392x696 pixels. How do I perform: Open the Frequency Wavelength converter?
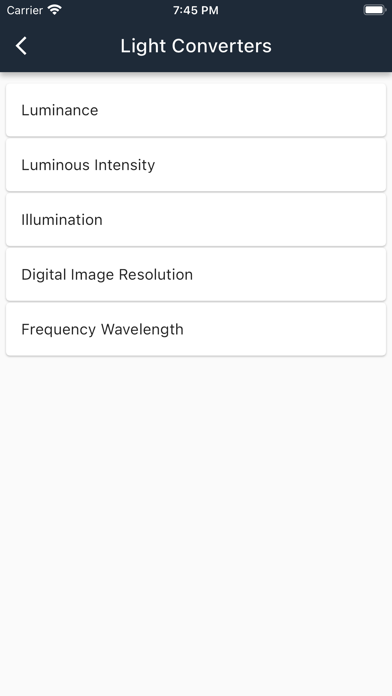click(196, 329)
